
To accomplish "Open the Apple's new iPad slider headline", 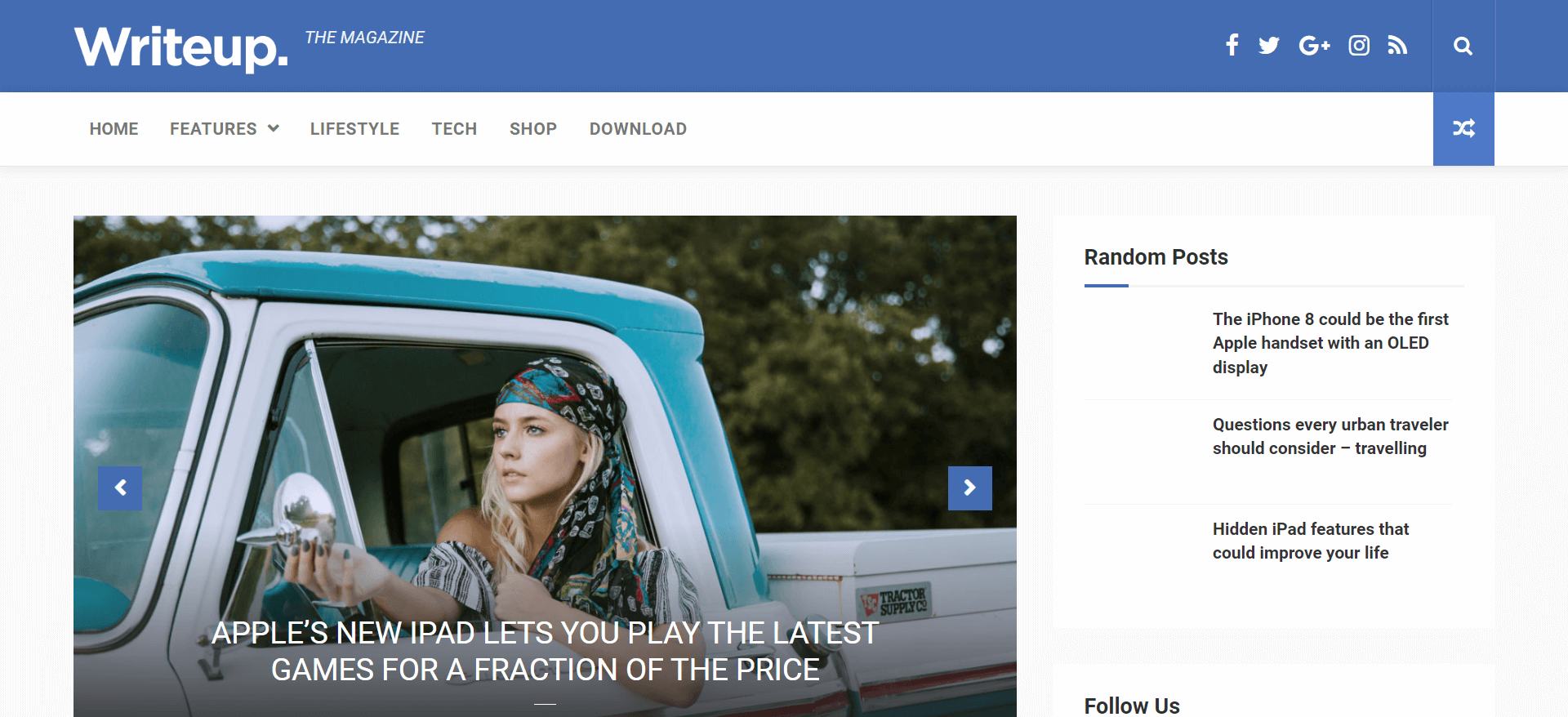I will [545, 652].
